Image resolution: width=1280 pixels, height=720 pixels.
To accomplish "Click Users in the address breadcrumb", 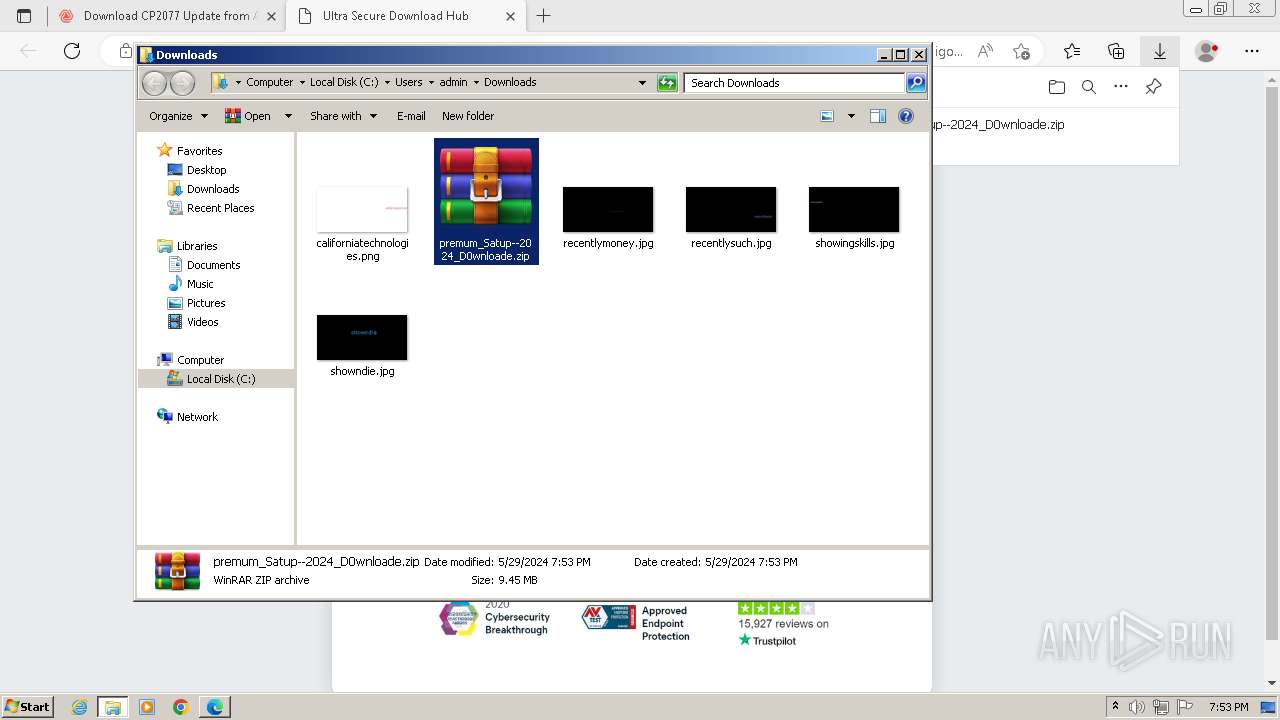I will (x=408, y=83).
